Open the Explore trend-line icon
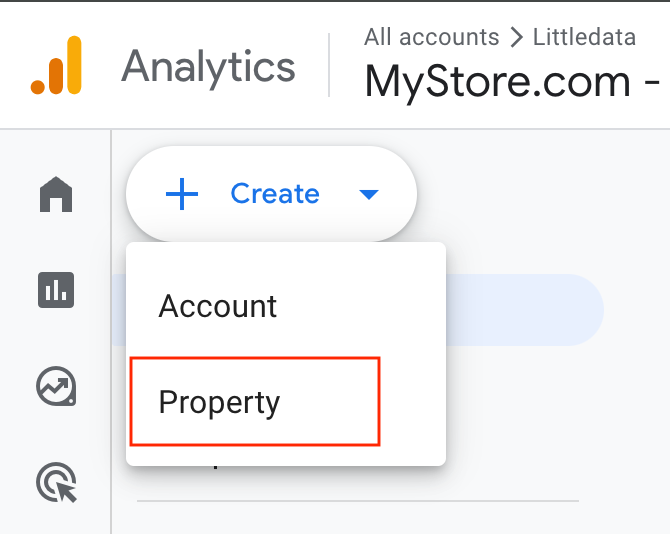Viewport: 670px width, 534px height. pos(56,386)
